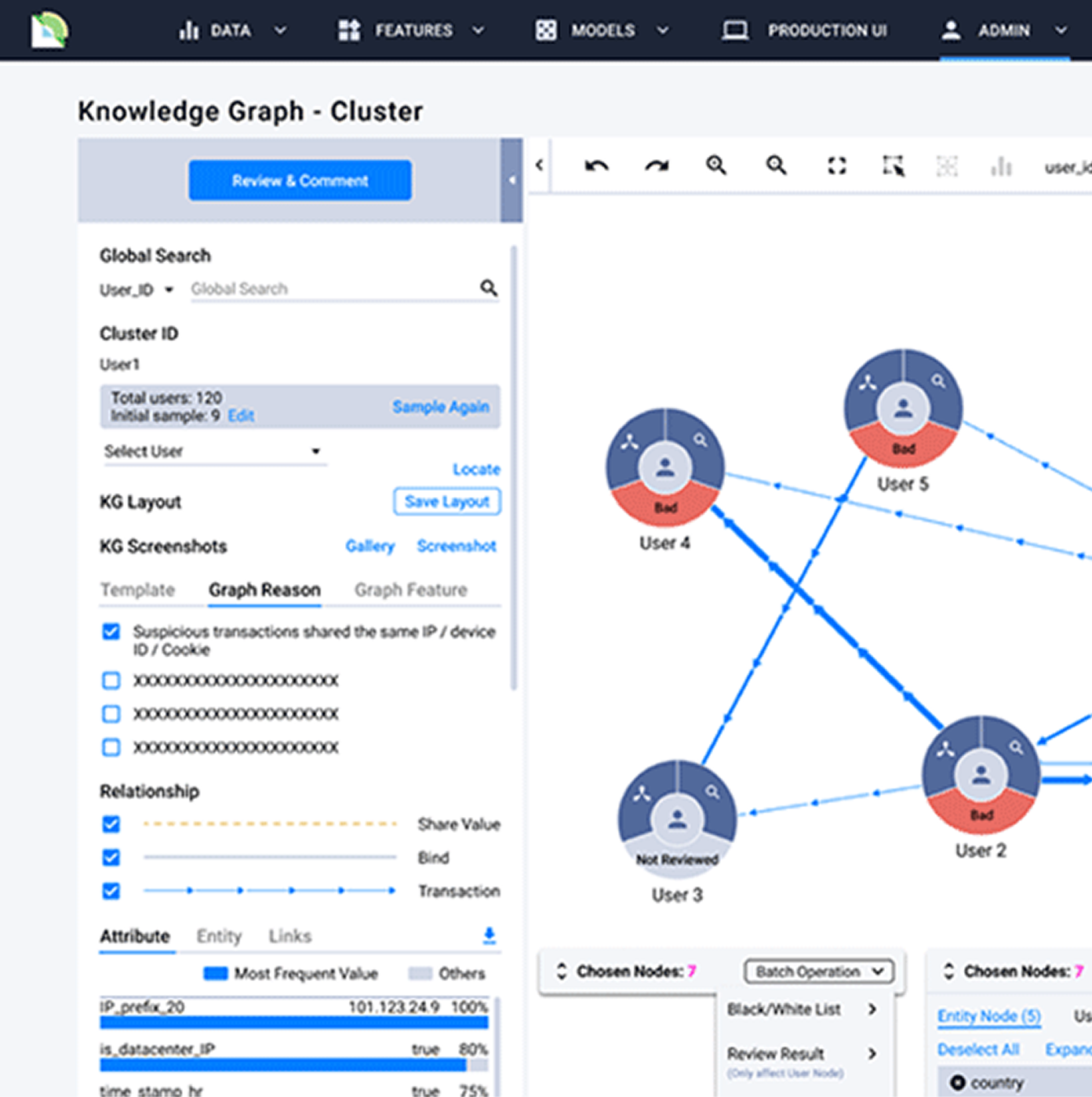Image resolution: width=1092 pixels, height=1097 pixels.
Task: Click the Global Search magnifier icon
Action: tap(489, 288)
